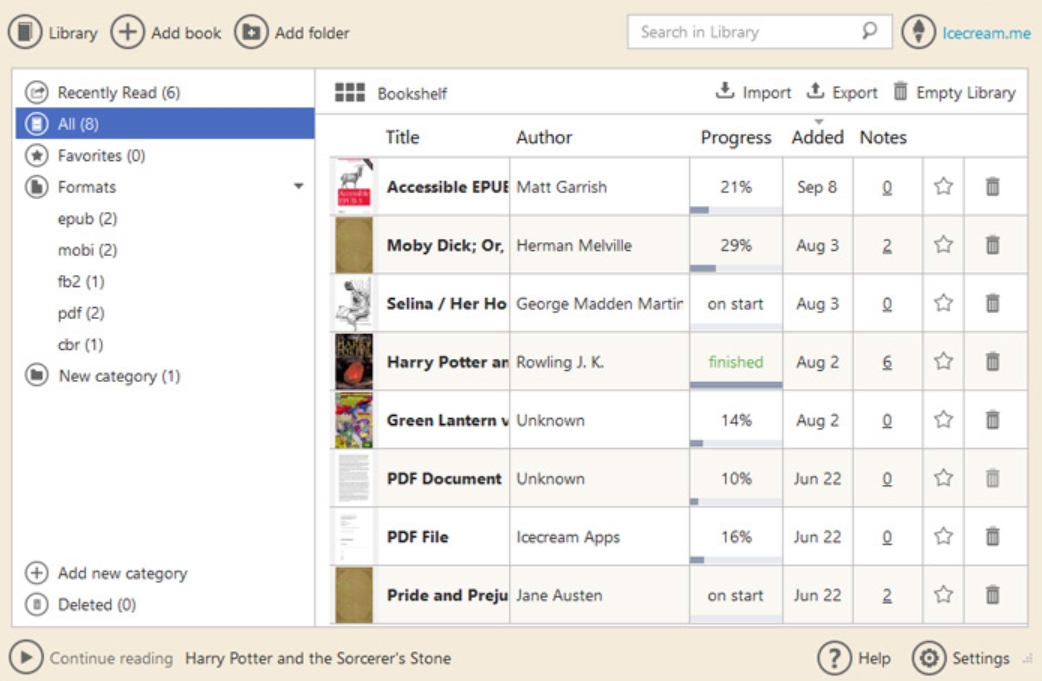Click Harry Potter finished progress bar
This screenshot has height=681, width=1042.
pos(736,385)
